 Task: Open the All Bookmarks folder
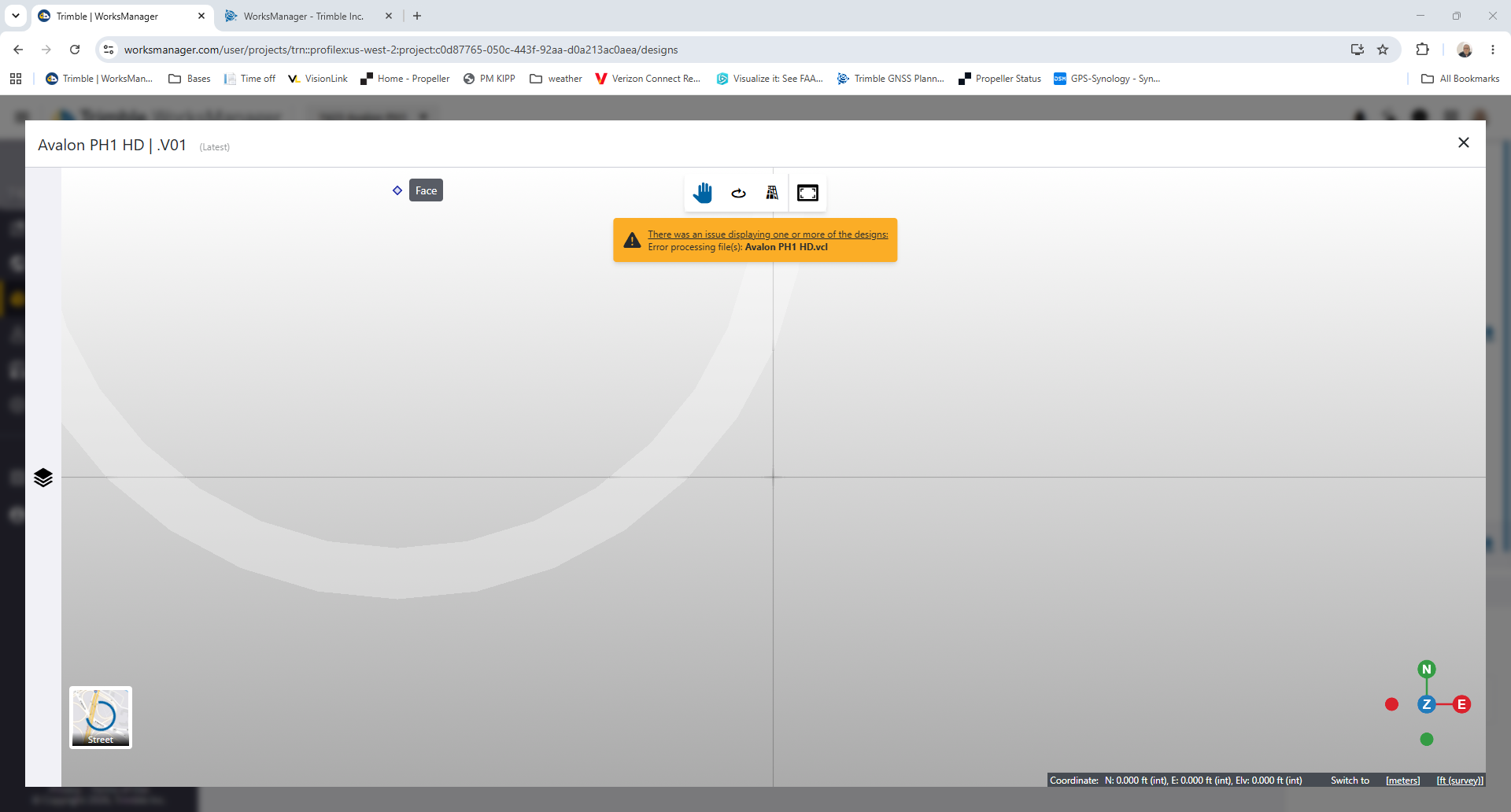[x=1461, y=79]
